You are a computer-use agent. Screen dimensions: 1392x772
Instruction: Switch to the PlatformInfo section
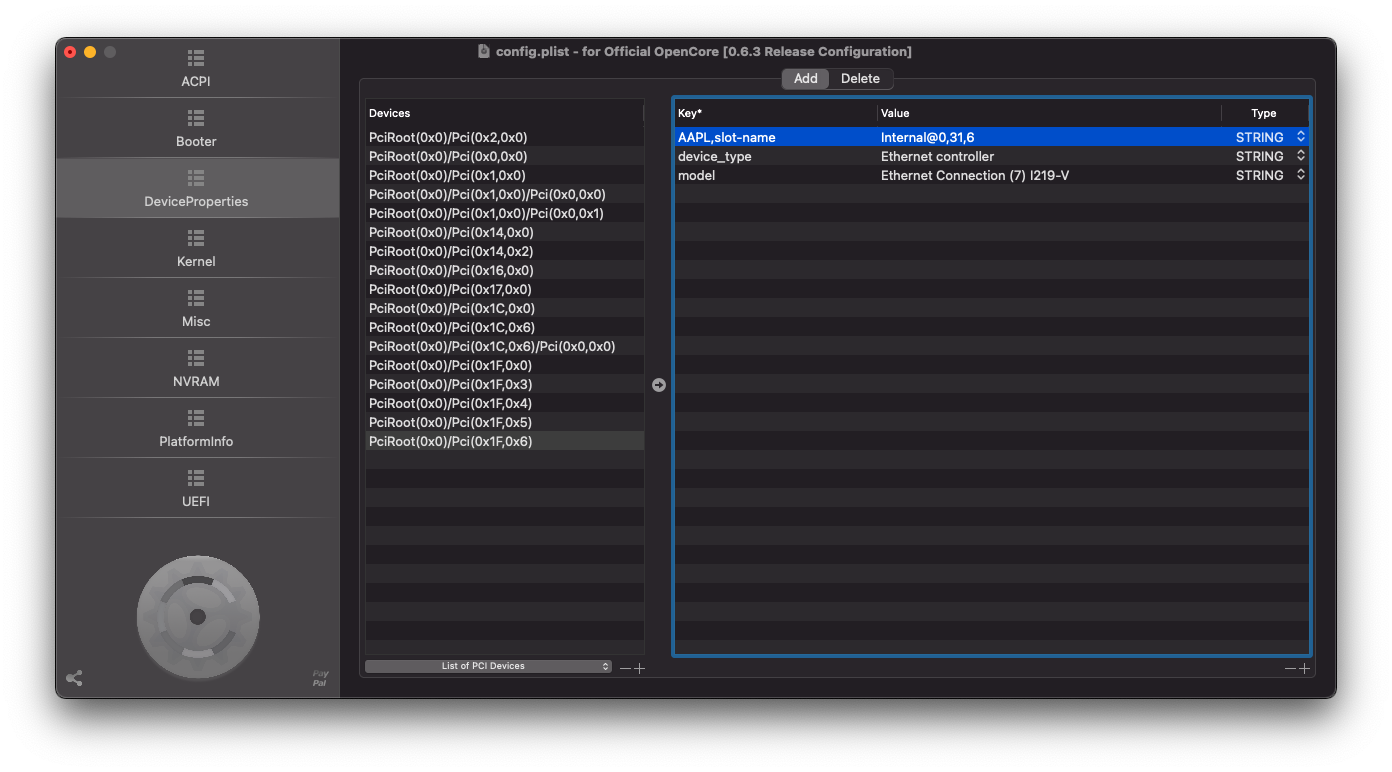(196, 429)
